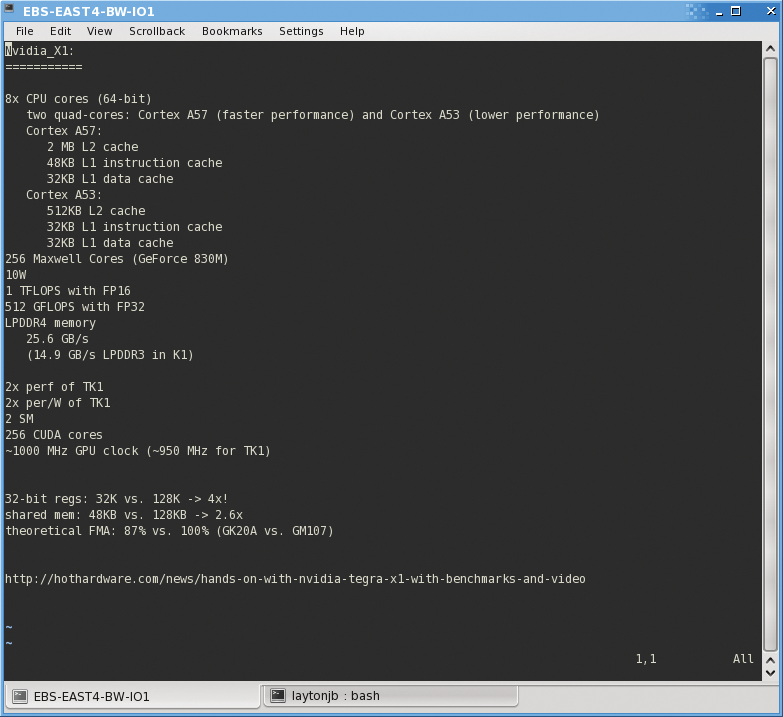
Task: Minimize the terminal window
Action: pos(720,11)
